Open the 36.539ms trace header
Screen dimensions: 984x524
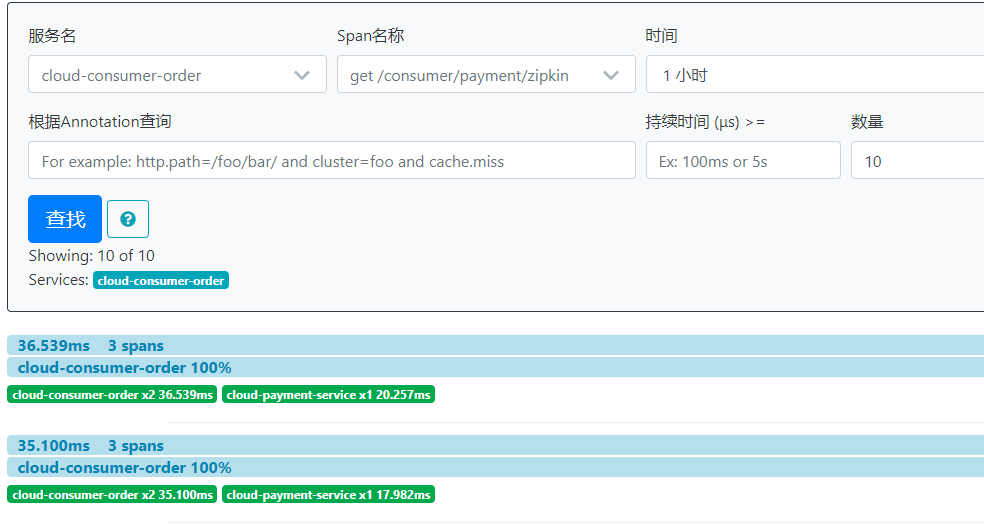[54, 346]
